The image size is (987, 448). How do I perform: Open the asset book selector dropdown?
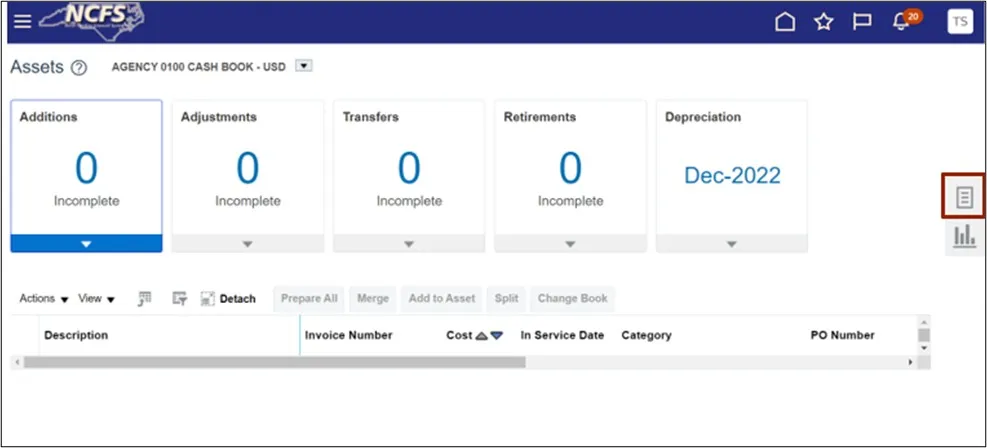[304, 66]
